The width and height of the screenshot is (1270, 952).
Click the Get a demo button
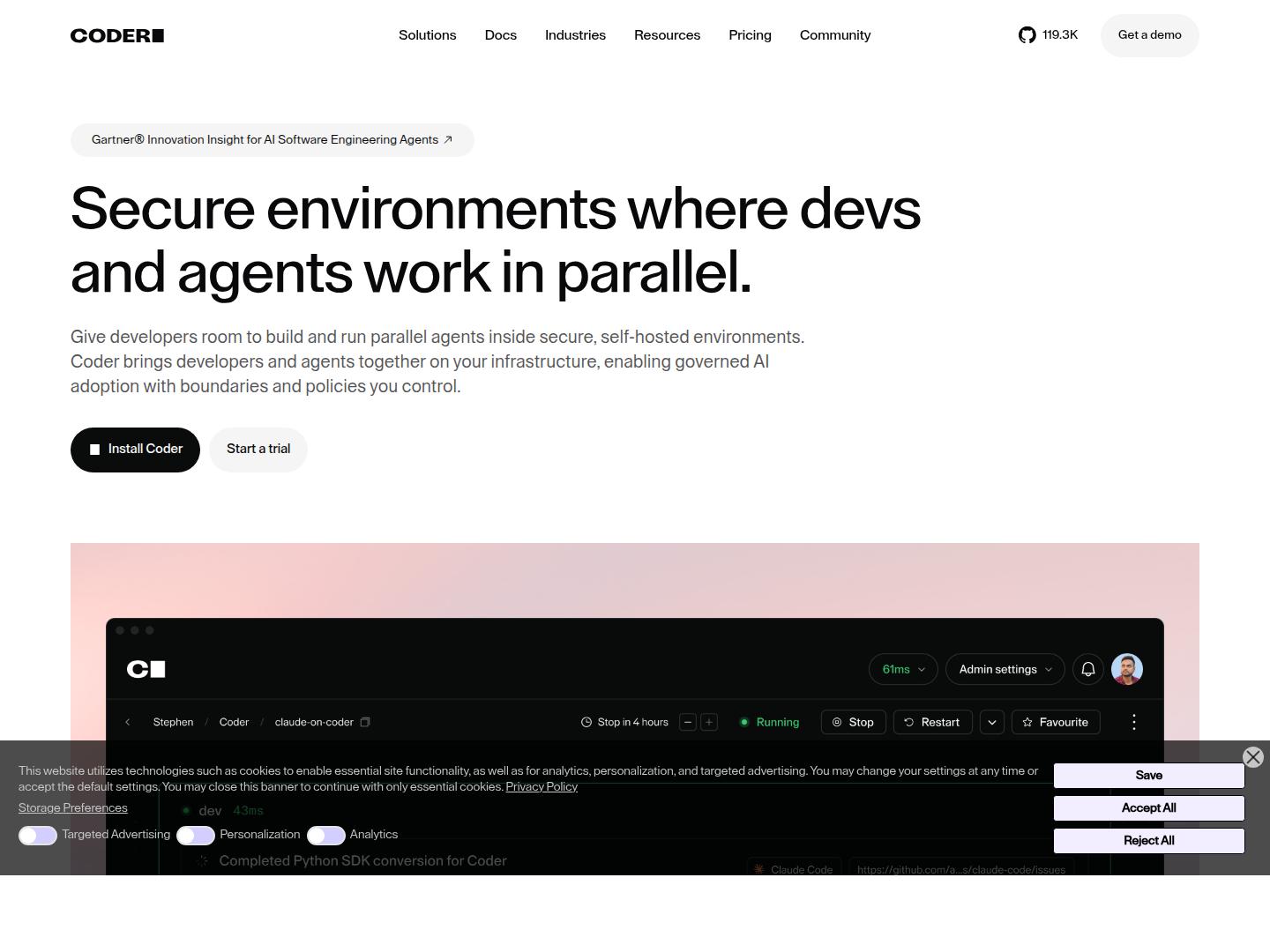point(1150,35)
